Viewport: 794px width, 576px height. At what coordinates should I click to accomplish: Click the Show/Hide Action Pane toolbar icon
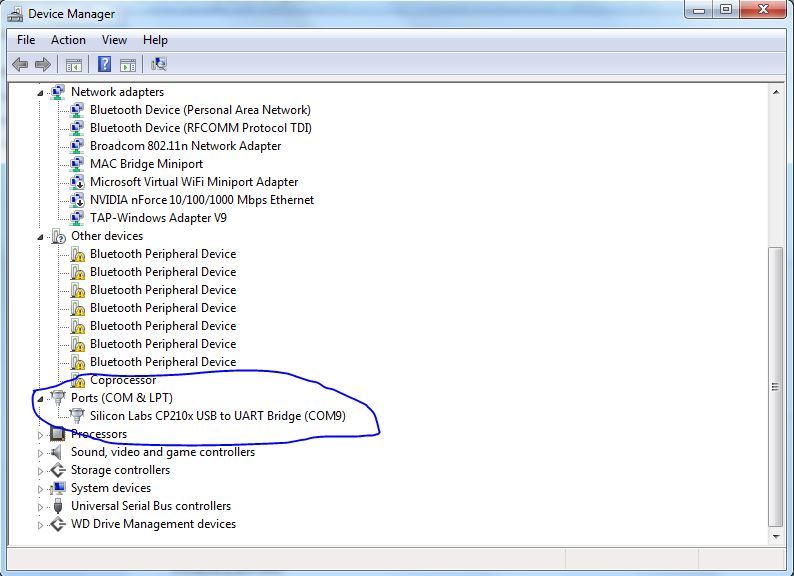pyautogui.click(x=128, y=65)
